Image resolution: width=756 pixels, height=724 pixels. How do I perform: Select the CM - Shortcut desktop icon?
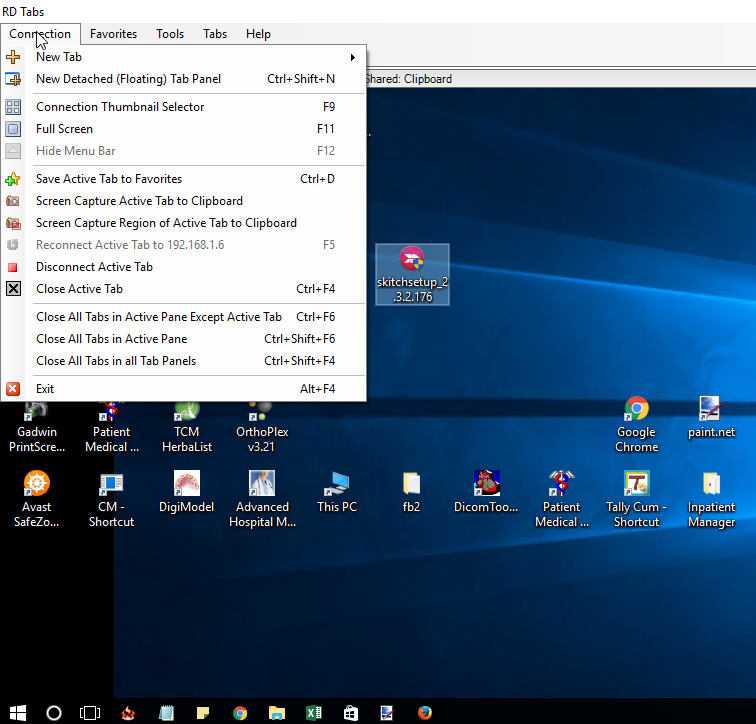(x=111, y=499)
